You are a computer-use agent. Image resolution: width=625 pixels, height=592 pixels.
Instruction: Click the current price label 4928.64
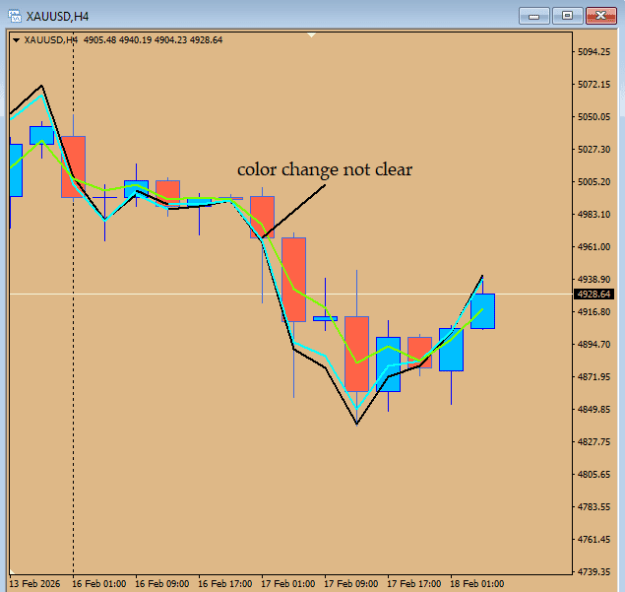click(x=594, y=294)
